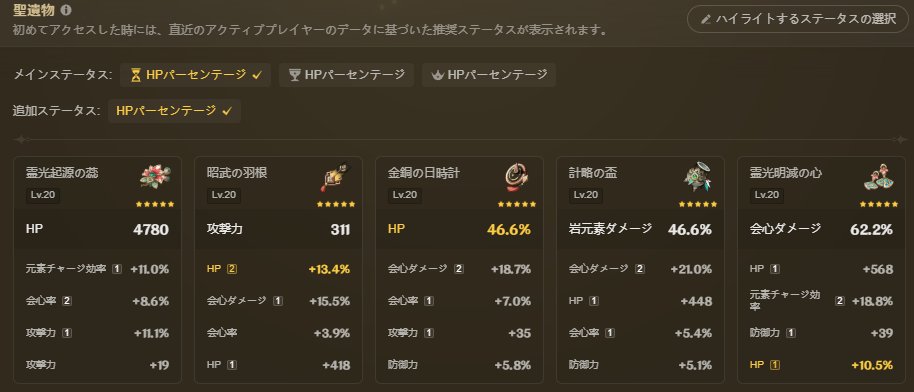Toggle crown HPパーセンテージ main stat filter

488,75
